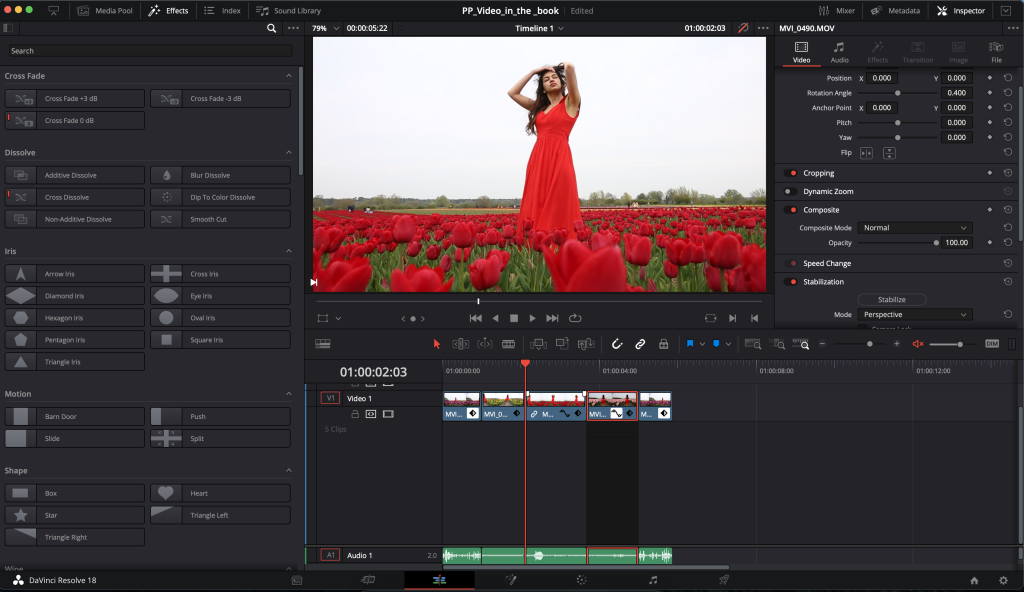This screenshot has width=1024, height=592.
Task: Toggle timeline Snapping magnet icon
Action: pyautogui.click(x=616, y=344)
